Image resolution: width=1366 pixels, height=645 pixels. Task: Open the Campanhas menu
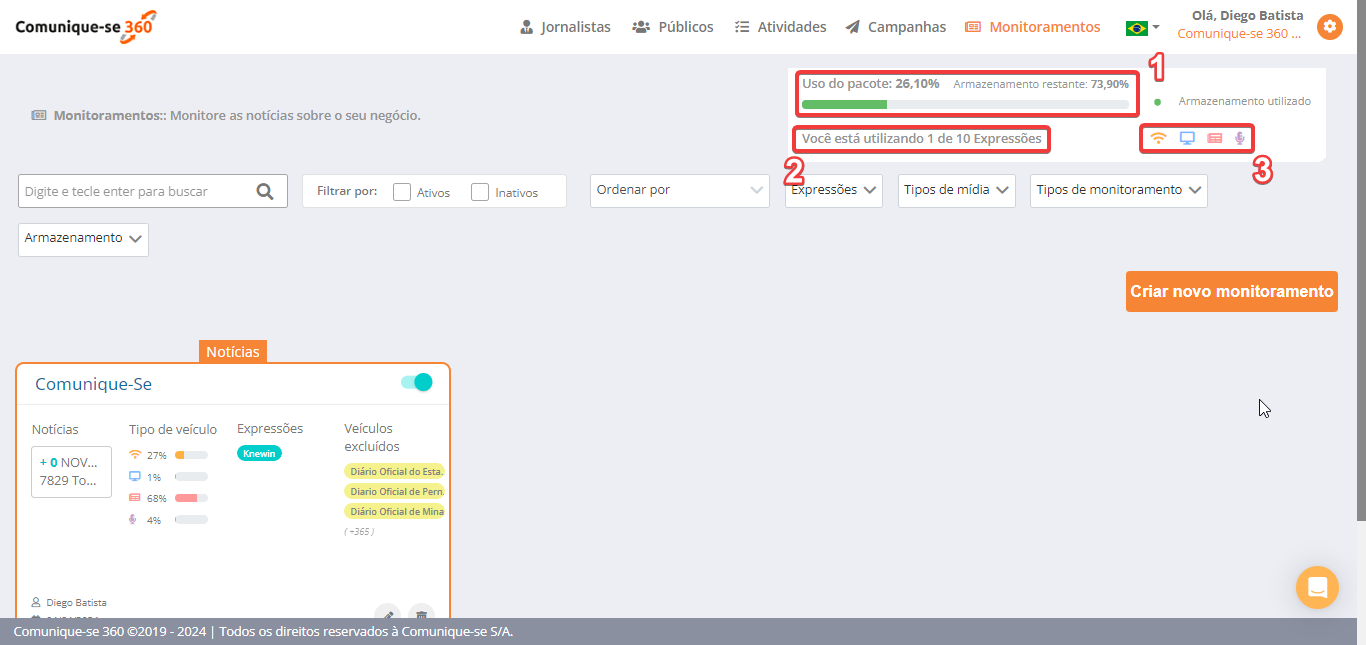point(895,27)
